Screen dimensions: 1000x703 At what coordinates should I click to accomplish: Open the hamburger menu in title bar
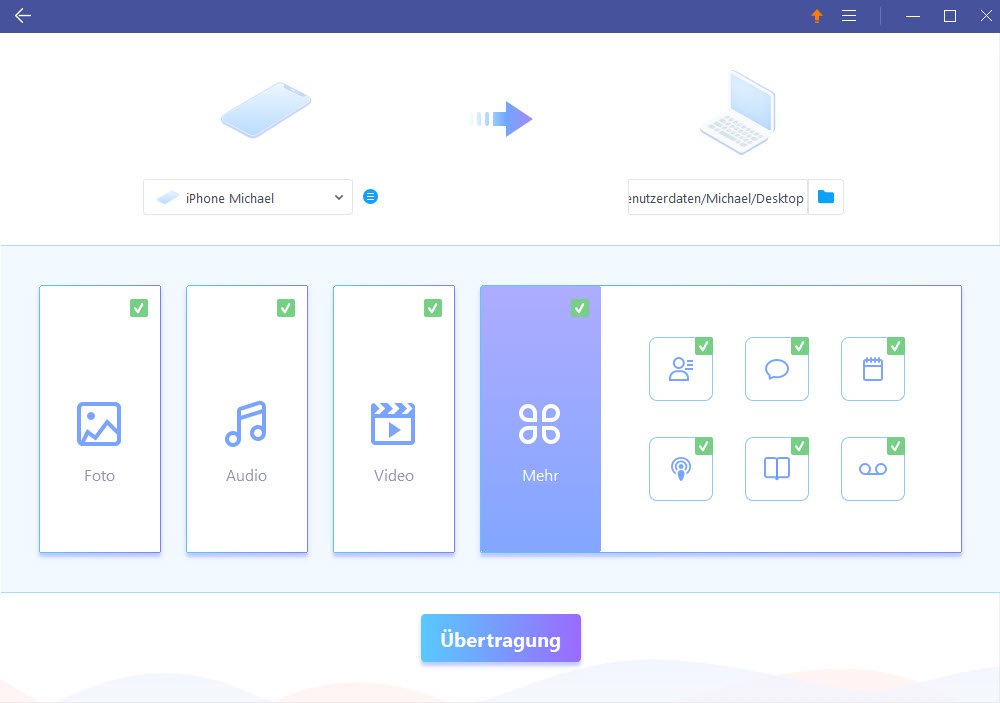click(x=849, y=16)
